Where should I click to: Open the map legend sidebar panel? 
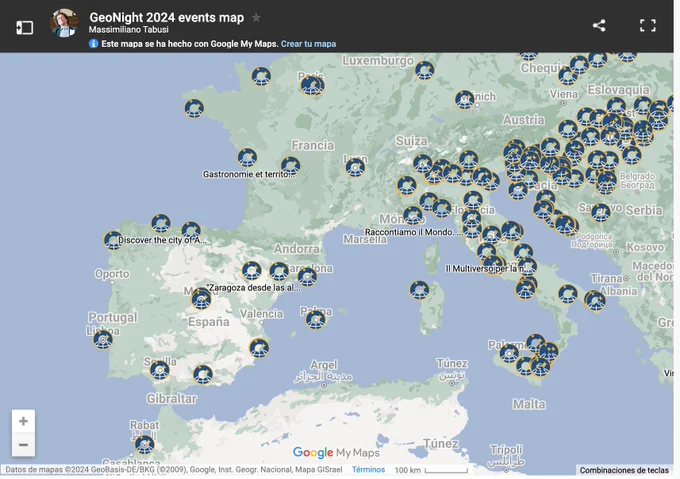[24, 28]
